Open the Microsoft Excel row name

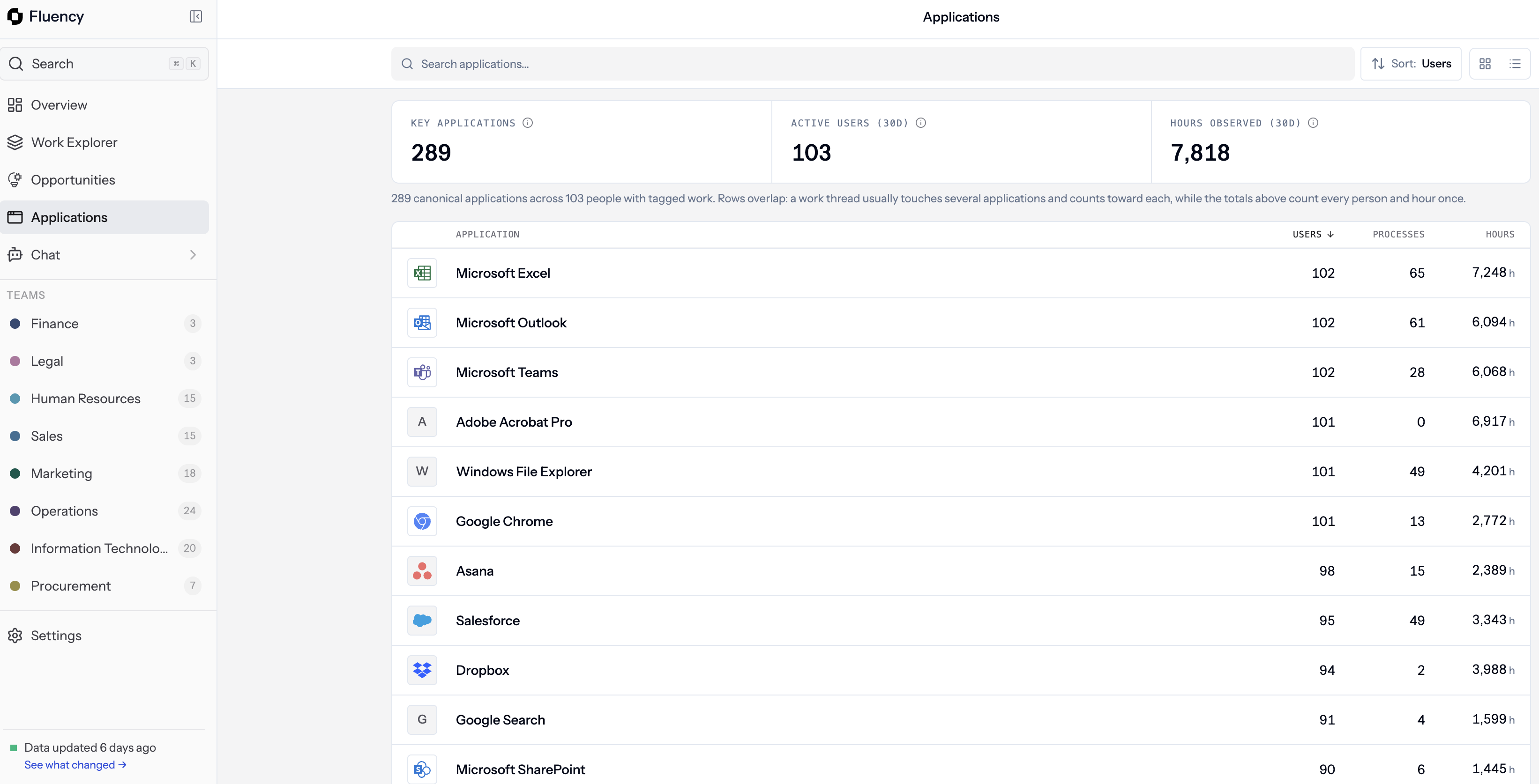(x=503, y=273)
